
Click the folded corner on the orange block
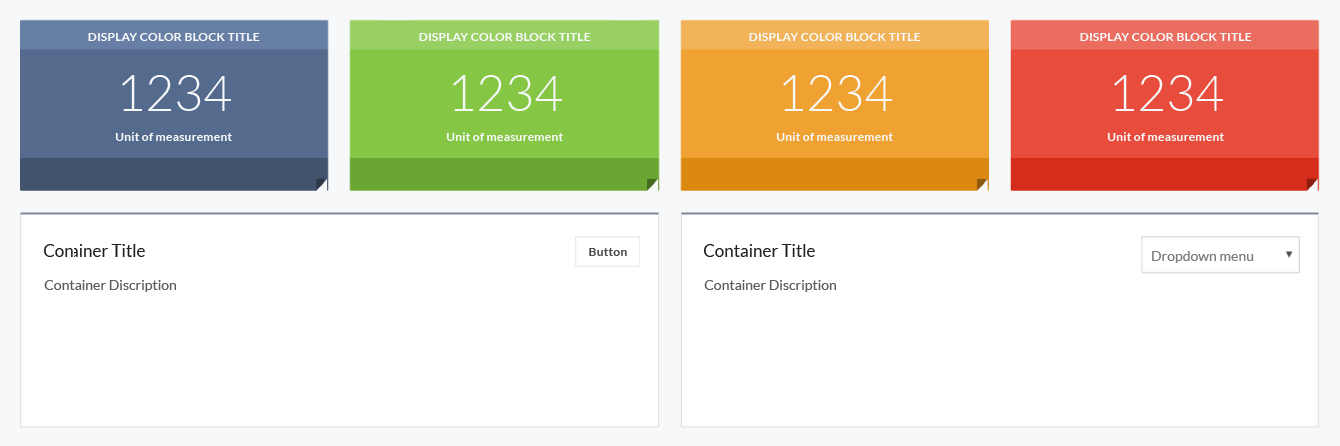[982, 184]
